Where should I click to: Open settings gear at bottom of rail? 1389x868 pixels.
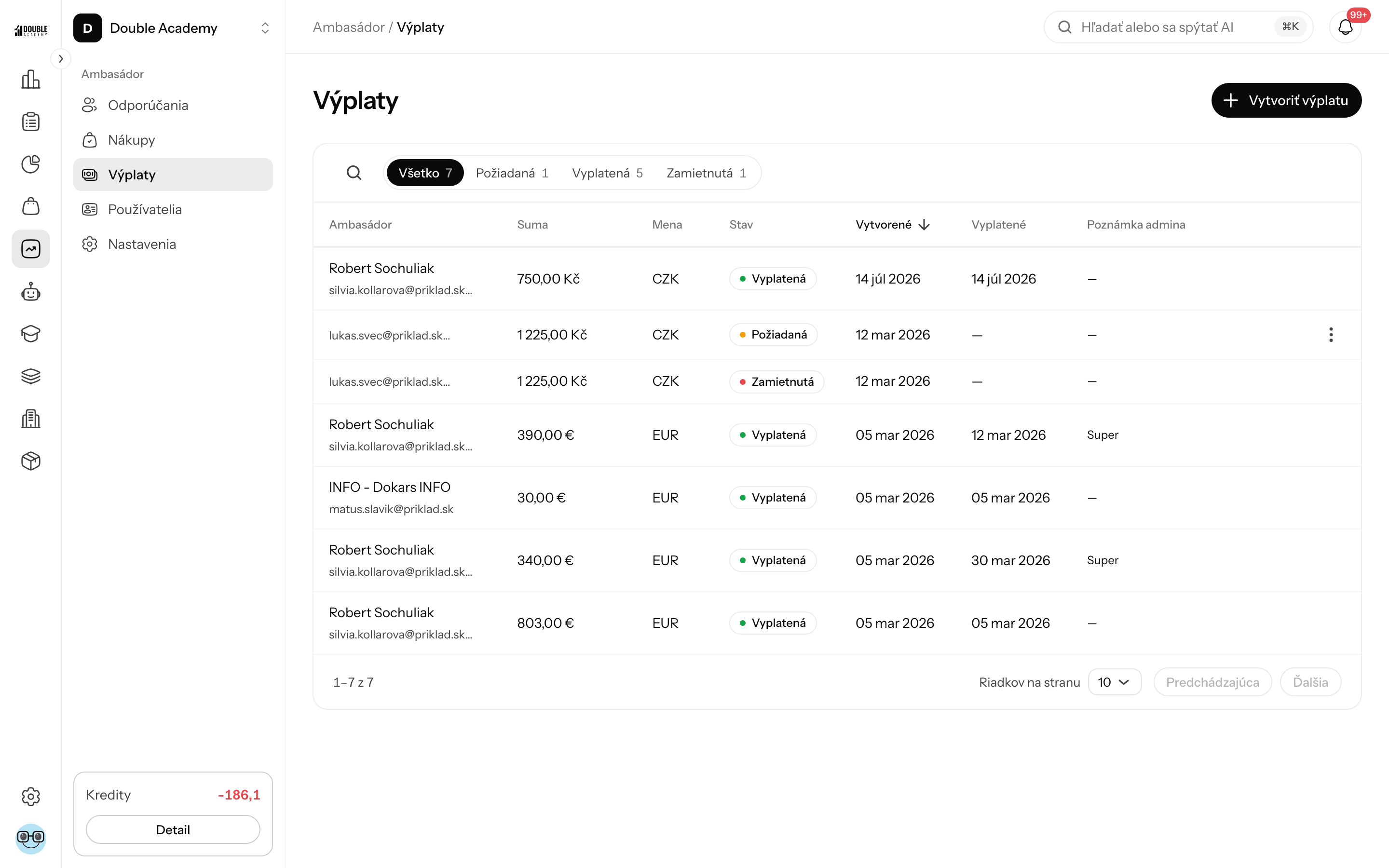(30, 796)
